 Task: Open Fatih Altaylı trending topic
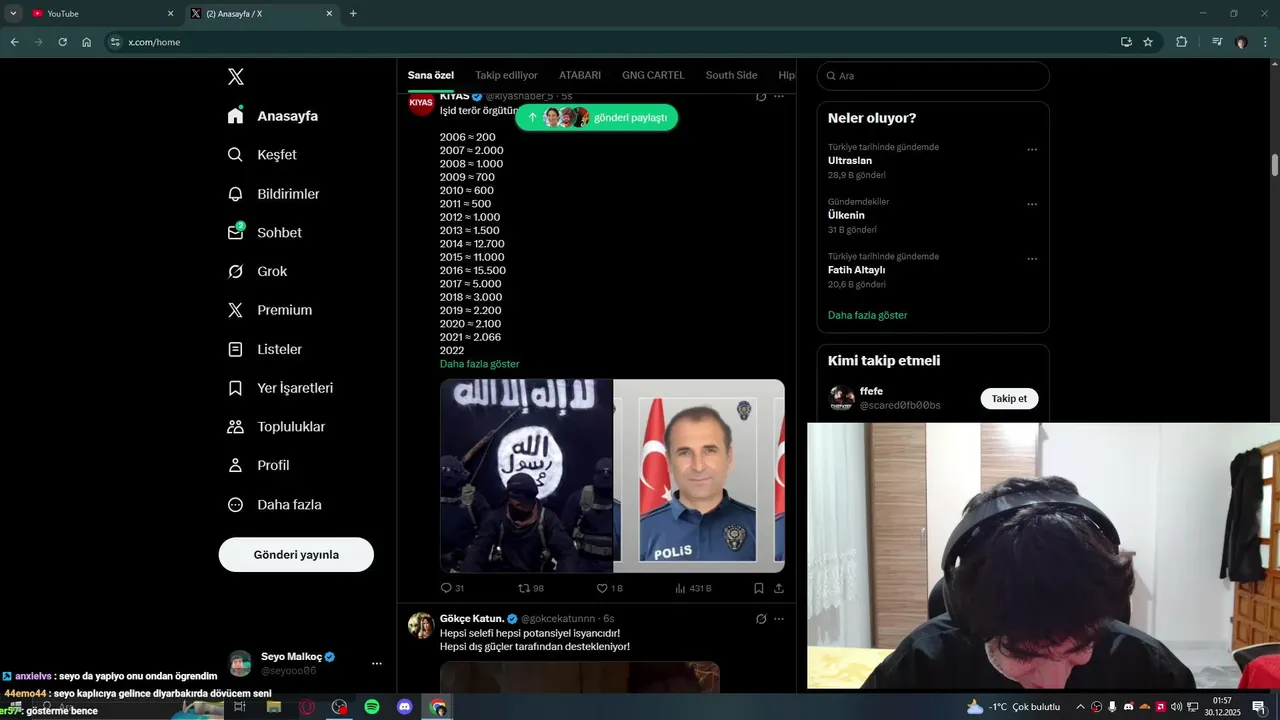(x=856, y=270)
